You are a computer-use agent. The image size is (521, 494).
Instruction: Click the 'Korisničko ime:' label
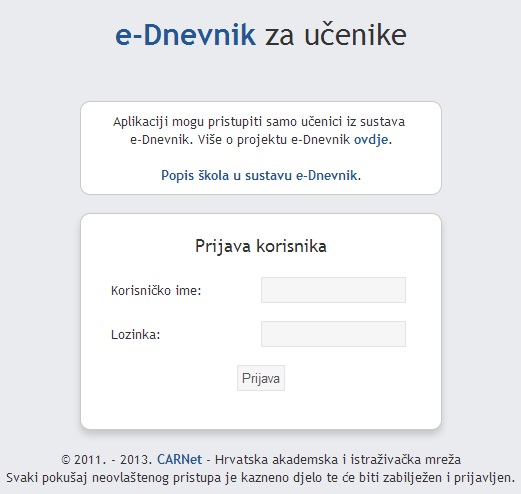pos(156,290)
